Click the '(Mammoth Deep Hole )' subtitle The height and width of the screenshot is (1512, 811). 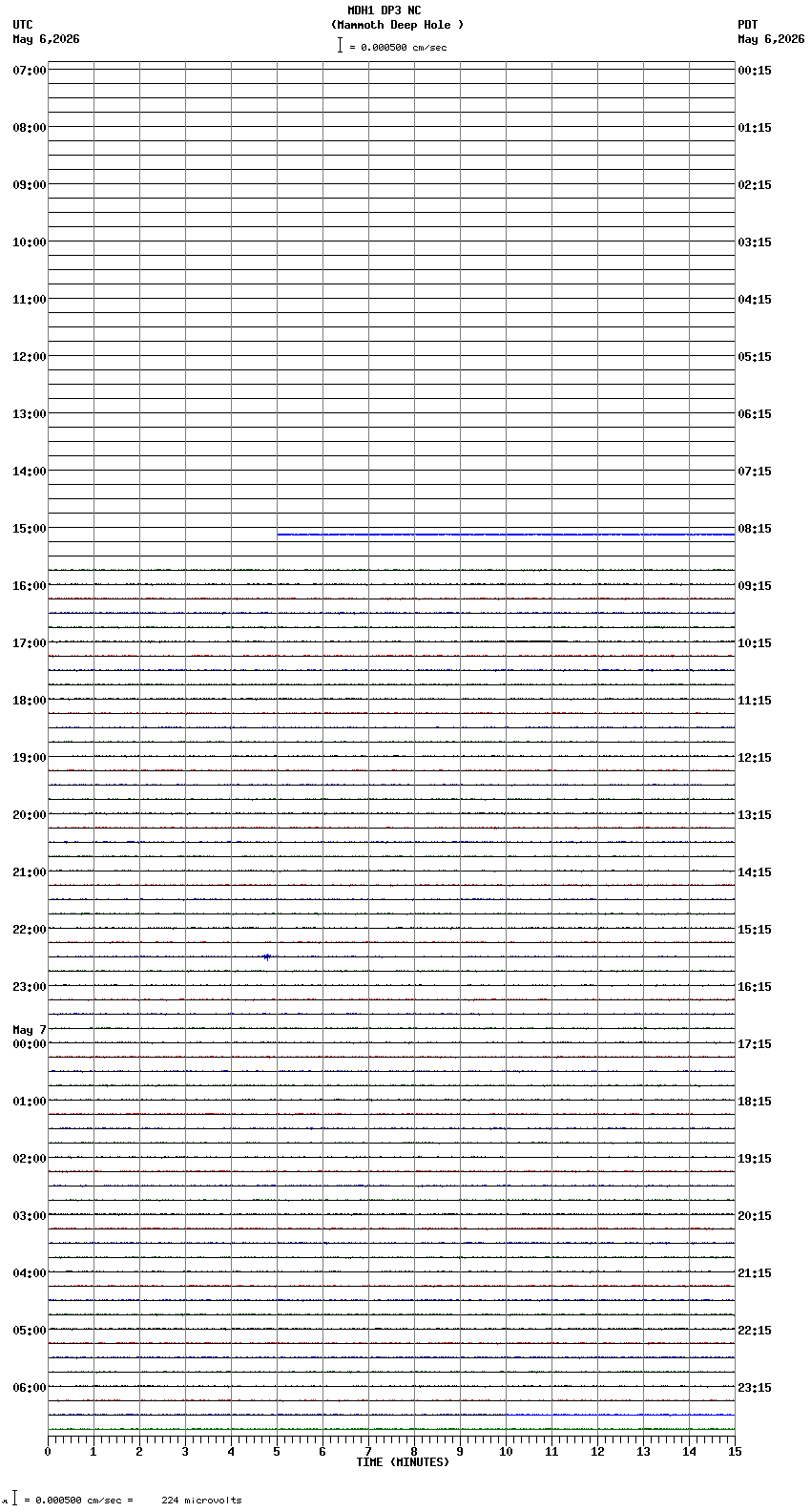(x=397, y=25)
